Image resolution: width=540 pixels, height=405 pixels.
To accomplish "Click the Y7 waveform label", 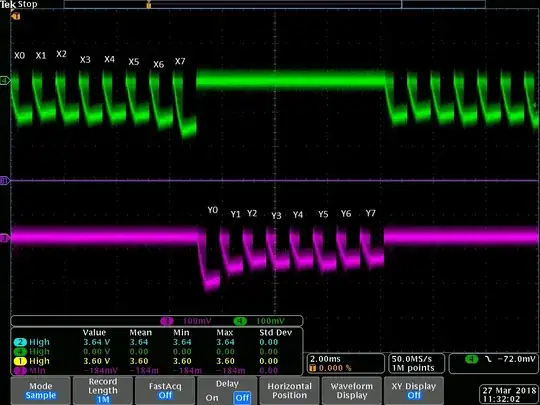I will coord(371,214).
